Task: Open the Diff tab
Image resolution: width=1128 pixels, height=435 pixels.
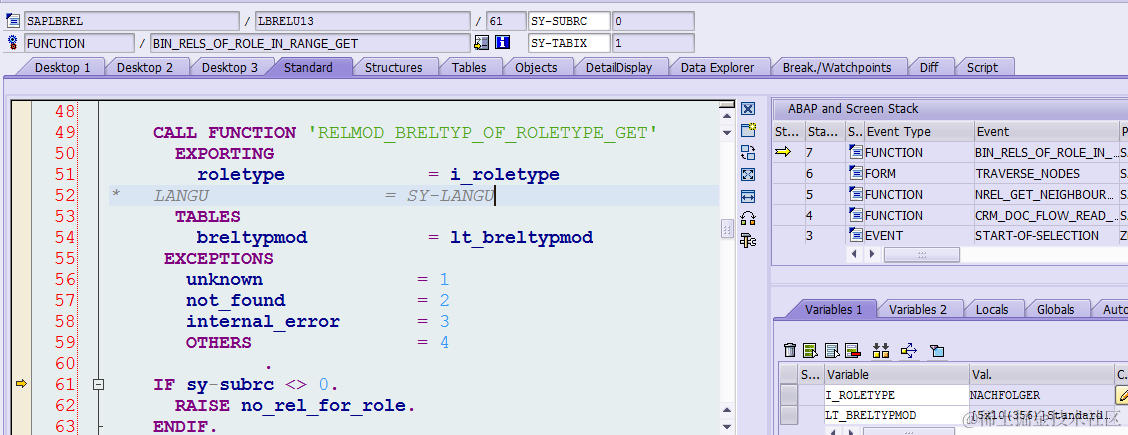Action: [929, 68]
